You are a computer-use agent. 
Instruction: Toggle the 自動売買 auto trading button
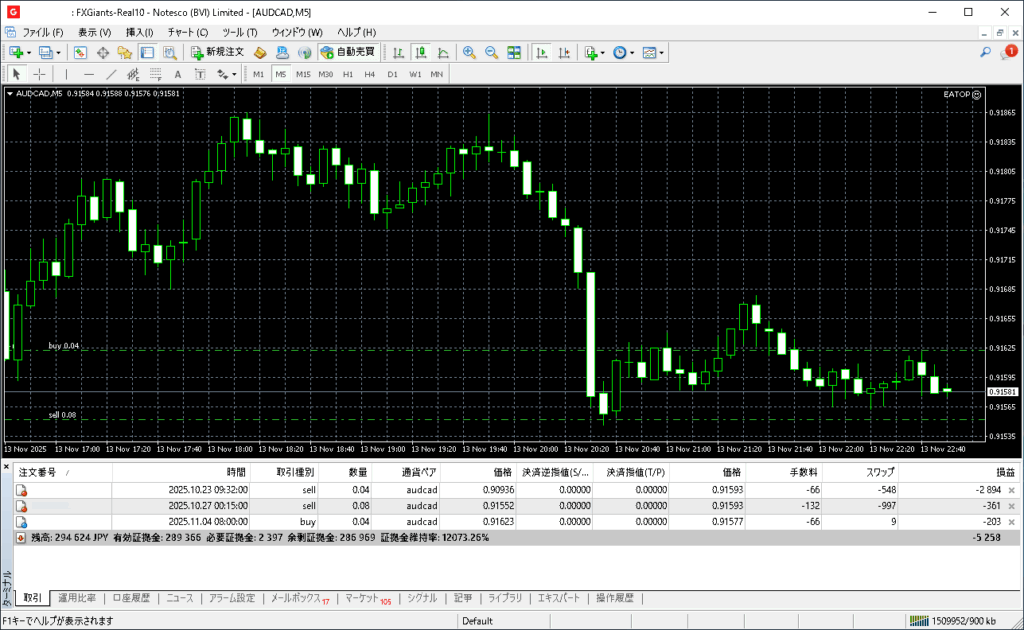click(348, 52)
